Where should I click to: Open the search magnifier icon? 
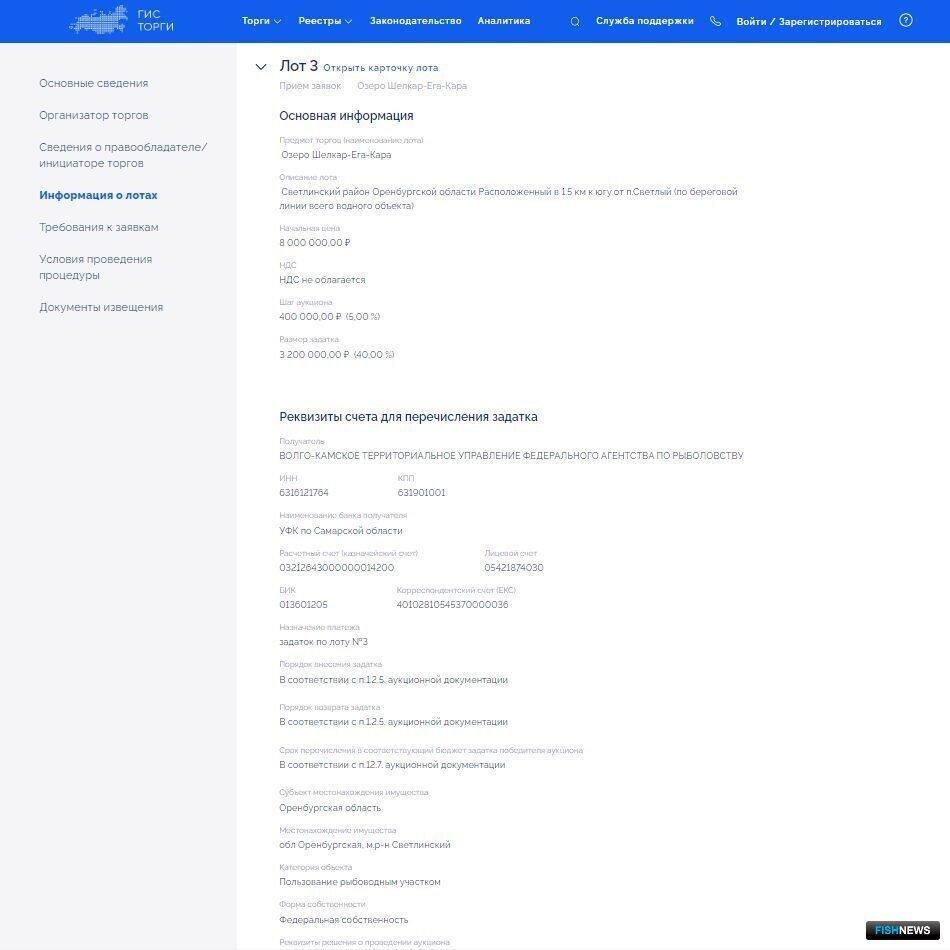tap(575, 21)
